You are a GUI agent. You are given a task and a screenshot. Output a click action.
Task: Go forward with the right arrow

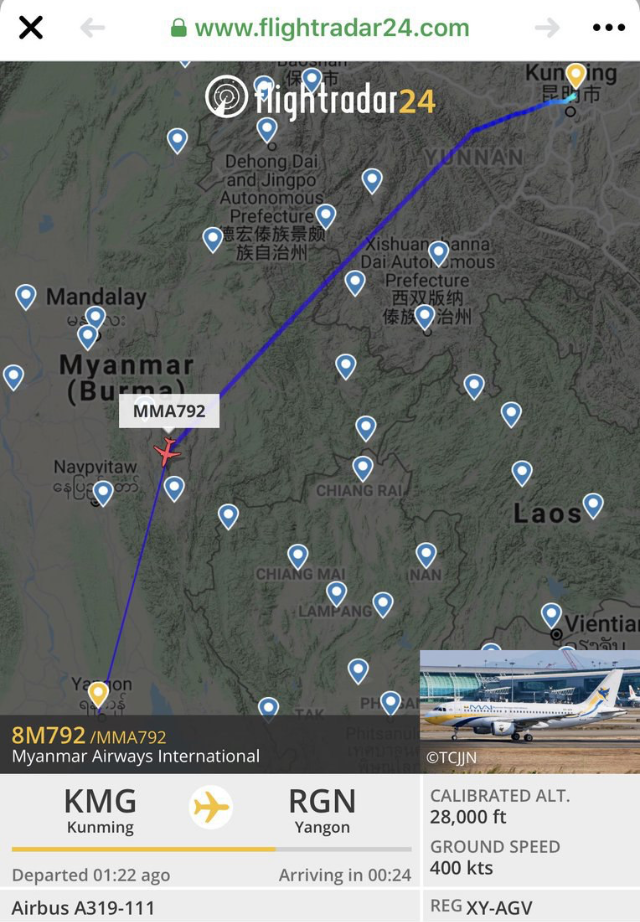tap(547, 28)
